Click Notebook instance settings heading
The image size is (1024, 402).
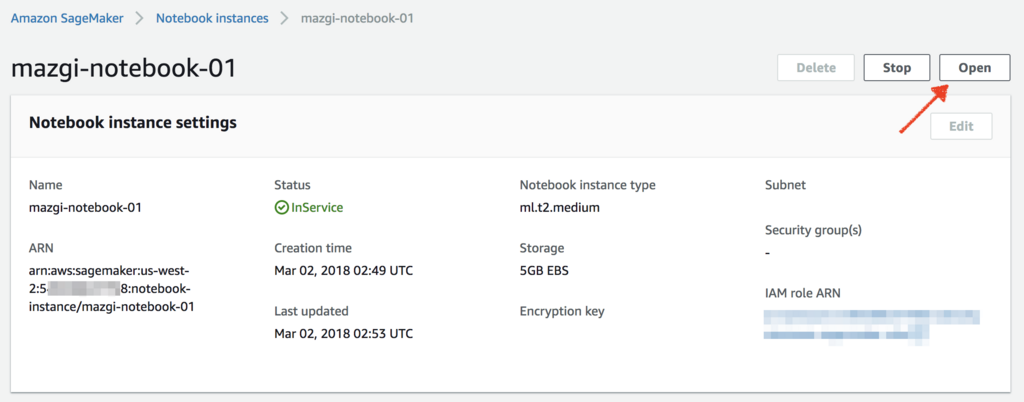(x=133, y=122)
